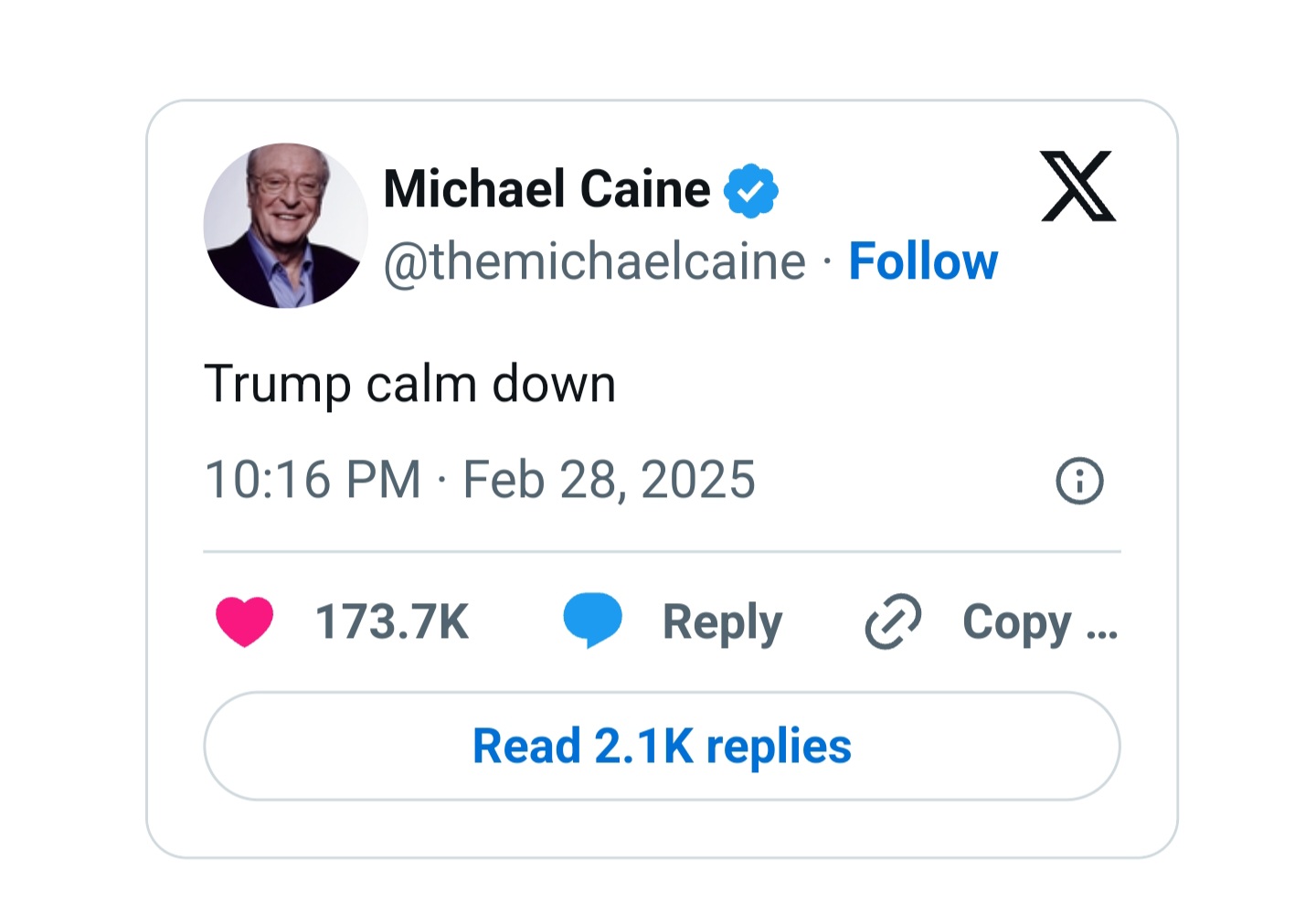Click the X logo icon

(1078, 186)
